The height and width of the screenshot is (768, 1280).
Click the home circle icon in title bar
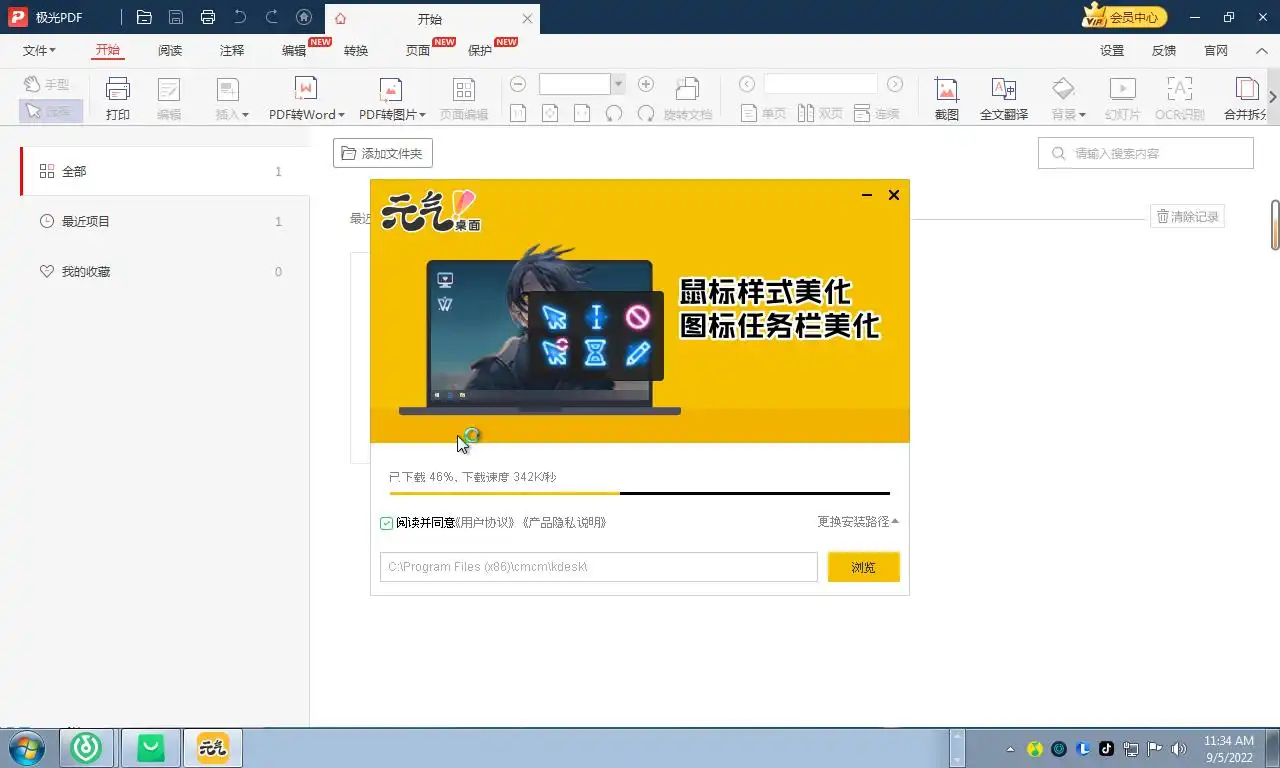(x=304, y=17)
